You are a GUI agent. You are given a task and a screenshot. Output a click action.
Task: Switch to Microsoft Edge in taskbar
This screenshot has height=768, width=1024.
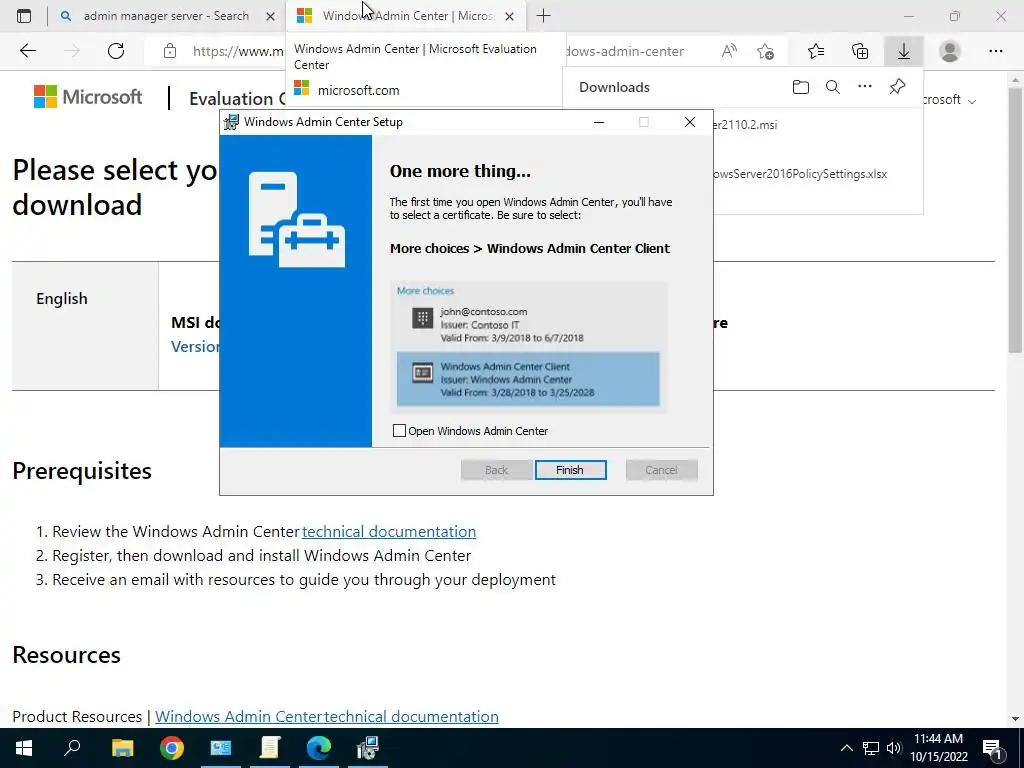click(x=319, y=748)
